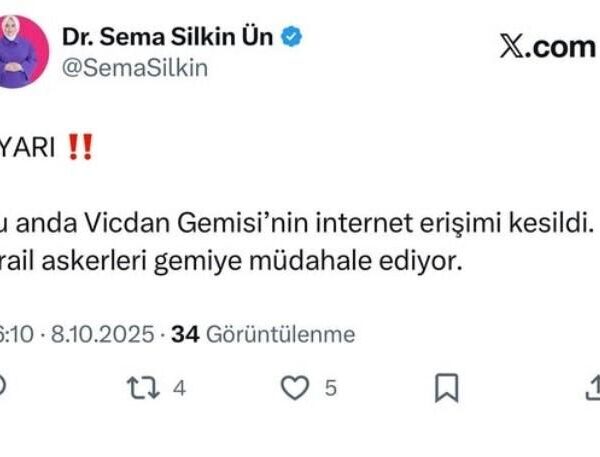Click the share icon at right edge

[592, 388]
